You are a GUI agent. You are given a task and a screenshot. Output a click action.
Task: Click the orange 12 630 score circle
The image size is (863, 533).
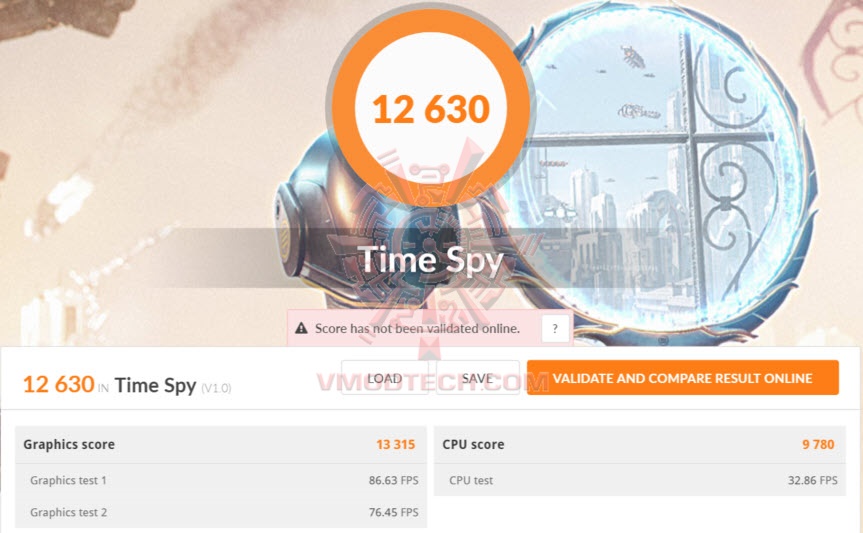point(430,108)
